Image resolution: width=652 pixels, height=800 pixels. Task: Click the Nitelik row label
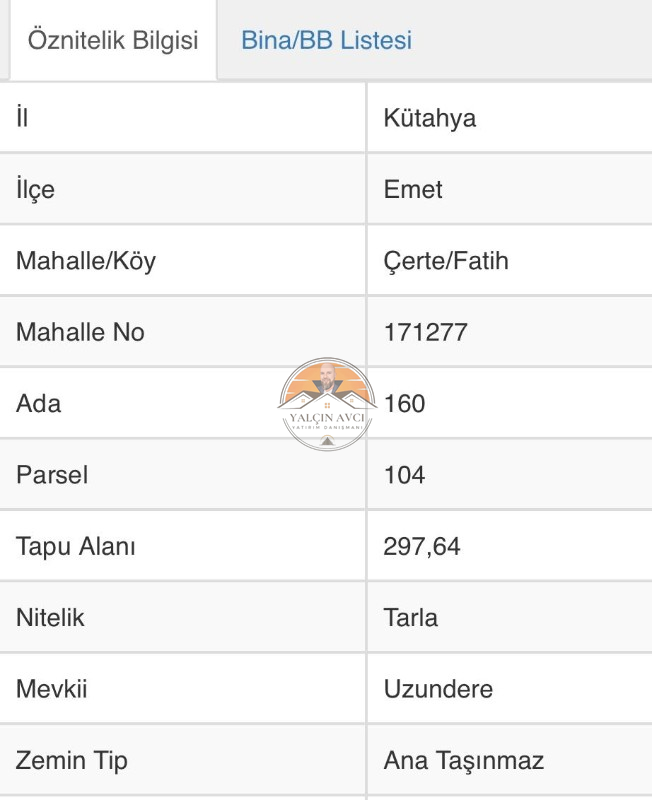[x=50, y=618]
